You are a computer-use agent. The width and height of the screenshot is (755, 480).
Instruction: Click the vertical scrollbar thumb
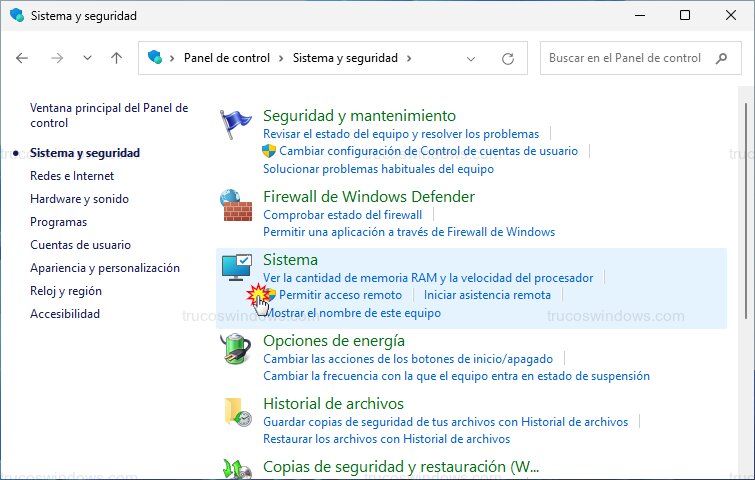(746, 210)
